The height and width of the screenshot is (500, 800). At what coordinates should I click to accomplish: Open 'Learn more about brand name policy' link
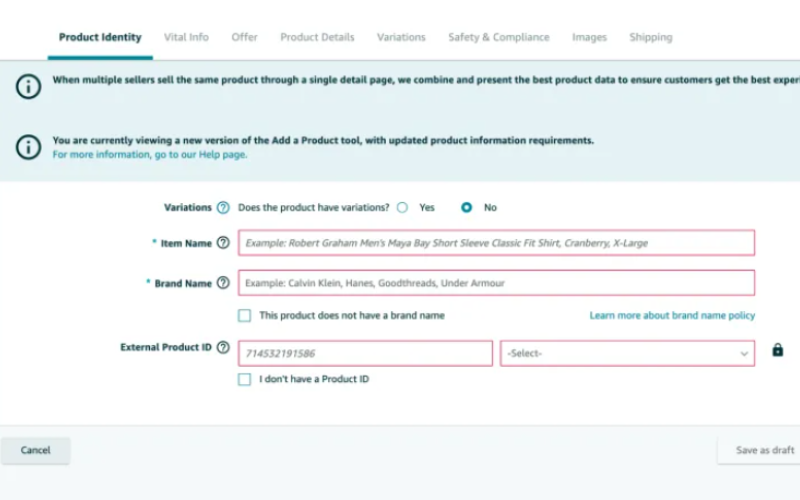672,315
